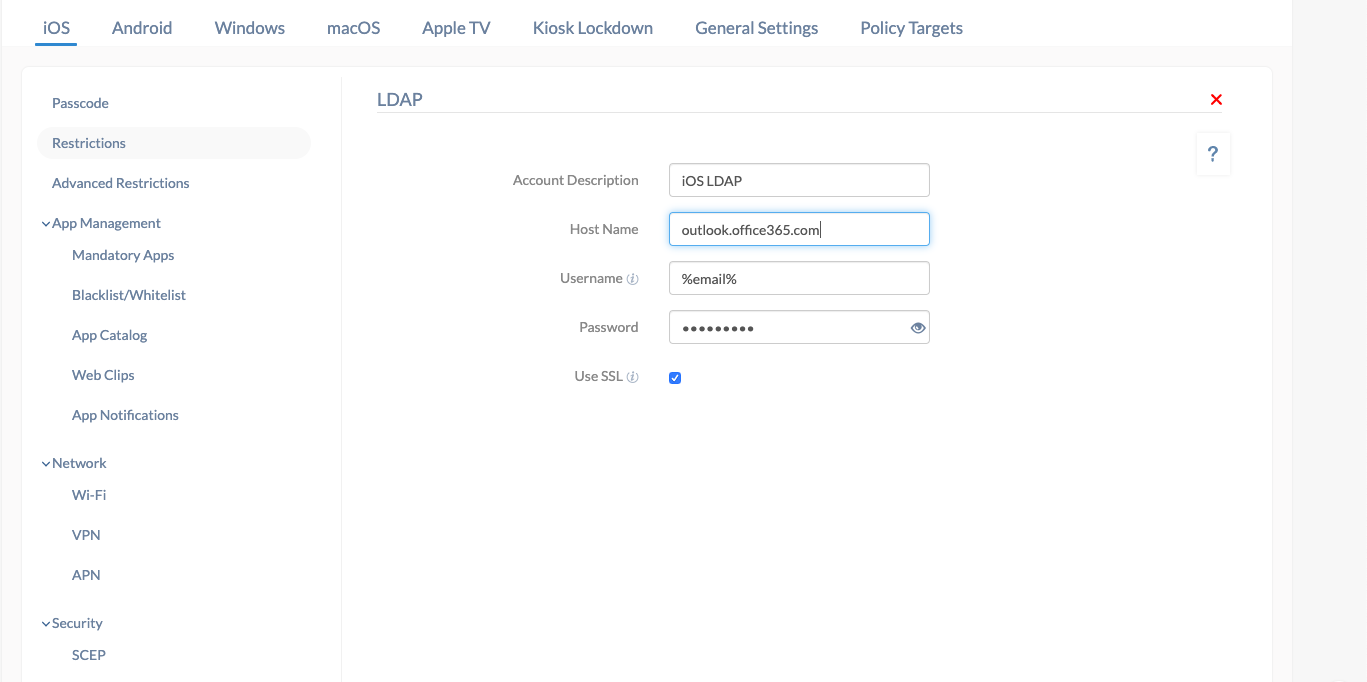Screen dimensions: 1367x682
Task: Click the Host Name label
Action: click(x=604, y=229)
